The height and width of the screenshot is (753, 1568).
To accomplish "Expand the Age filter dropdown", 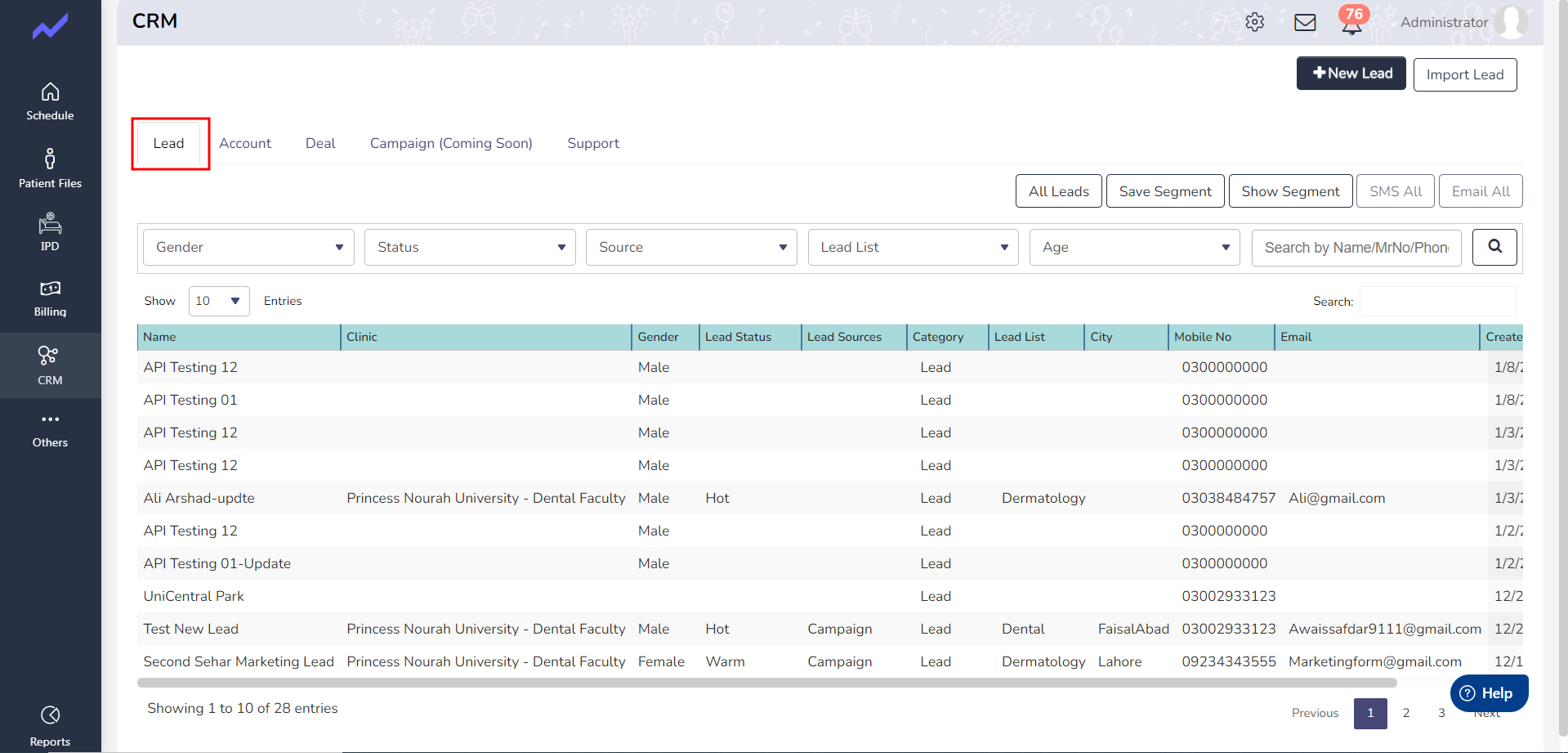I will point(1135,247).
